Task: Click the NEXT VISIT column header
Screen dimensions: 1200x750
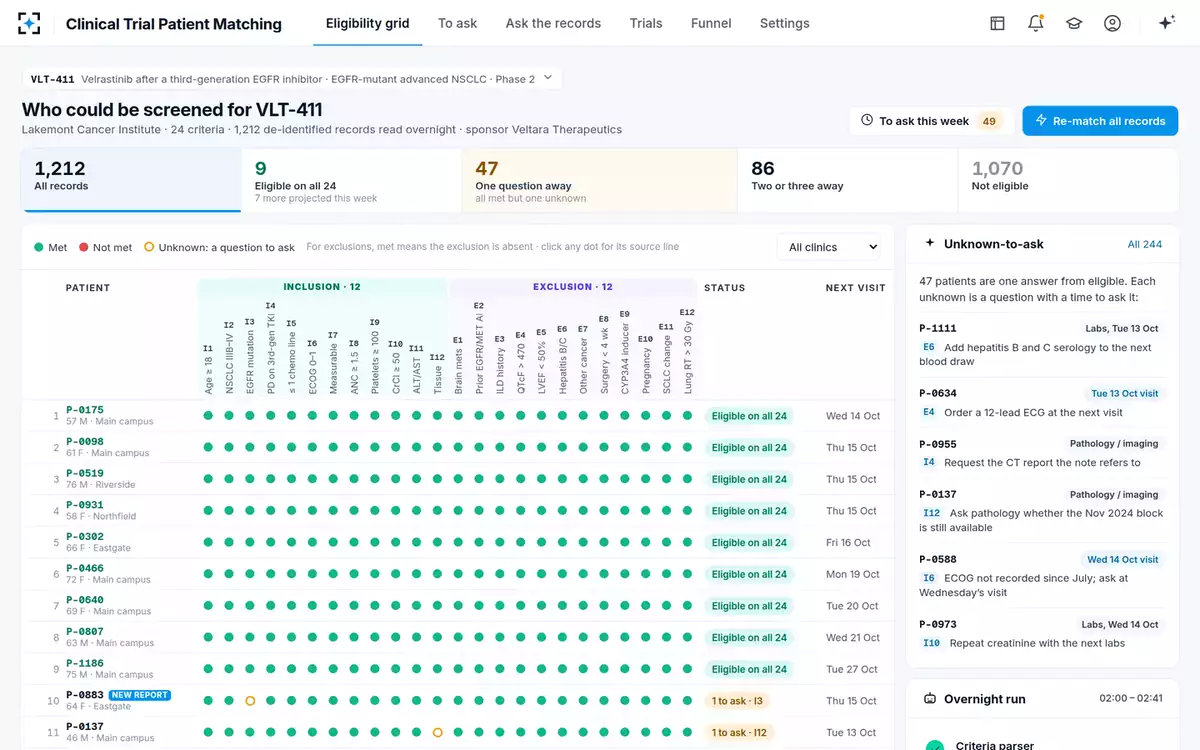Action: click(x=855, y=288)
